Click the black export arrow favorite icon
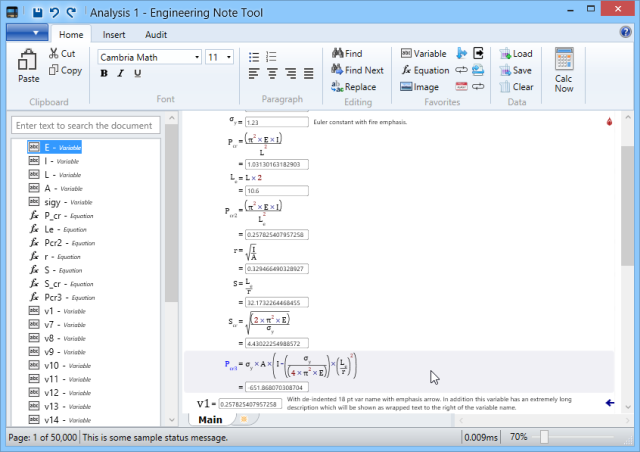This screenshot has width=640, height=452. click(478, 53)
